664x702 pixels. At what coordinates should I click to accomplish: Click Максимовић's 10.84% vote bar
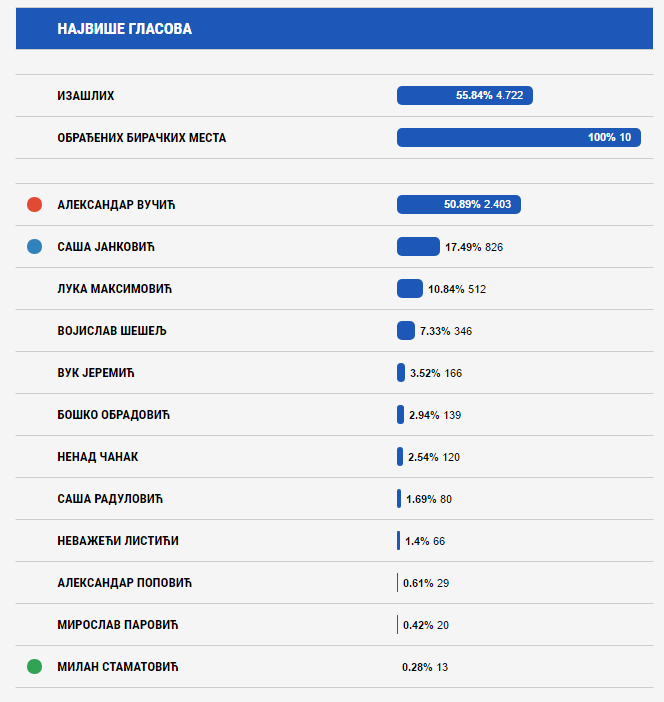pyautogui.click(x=410, y=289)
